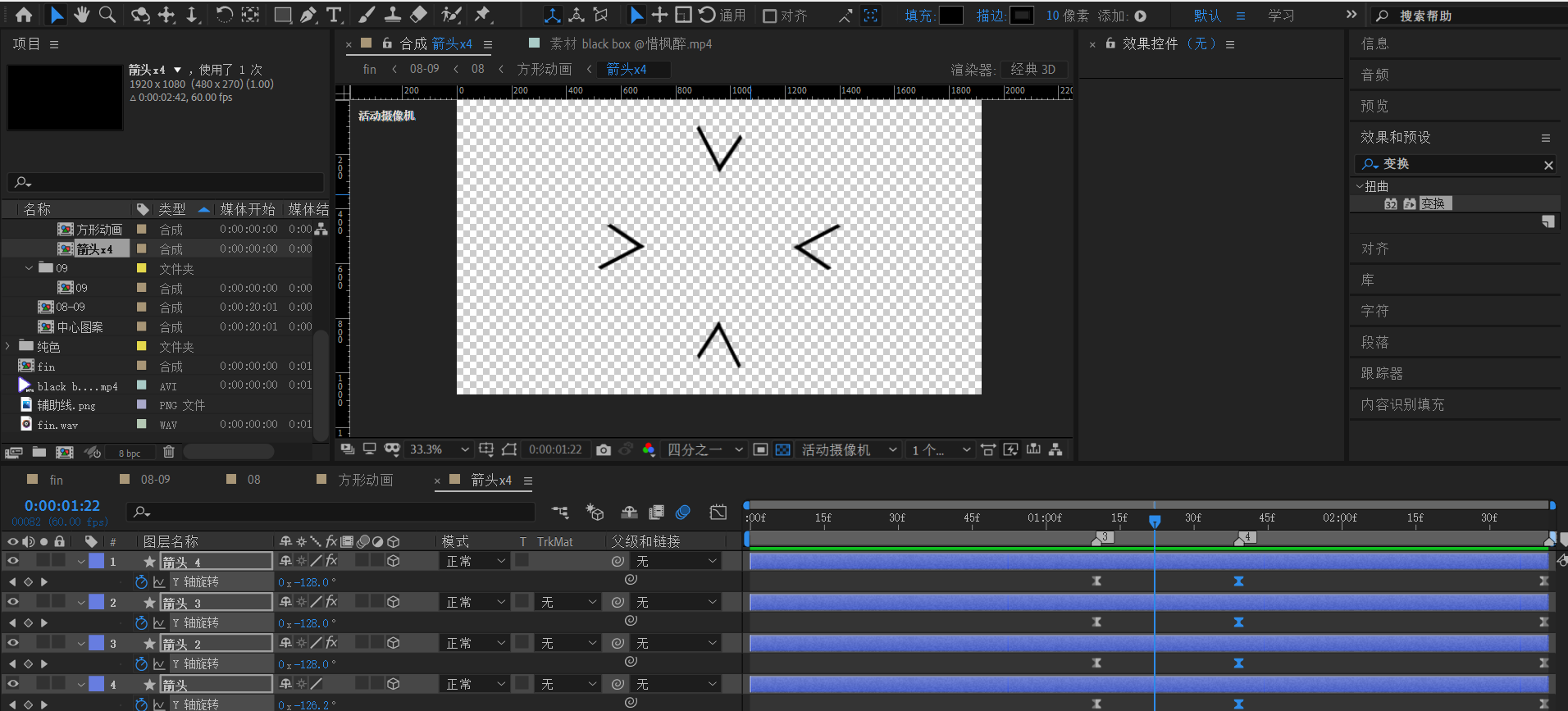
Task: Enable motion blur icon in timeline
Action: point(682,513)
